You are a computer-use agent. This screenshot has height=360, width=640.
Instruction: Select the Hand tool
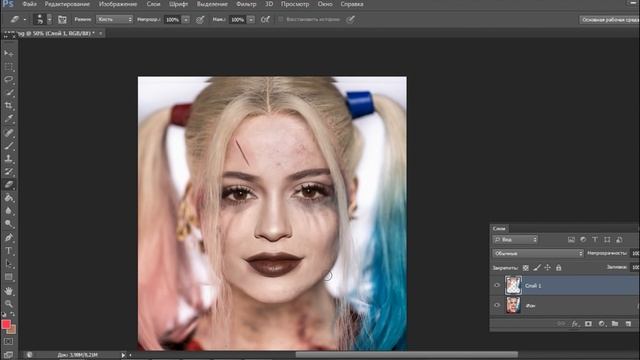tap(9, 291)
